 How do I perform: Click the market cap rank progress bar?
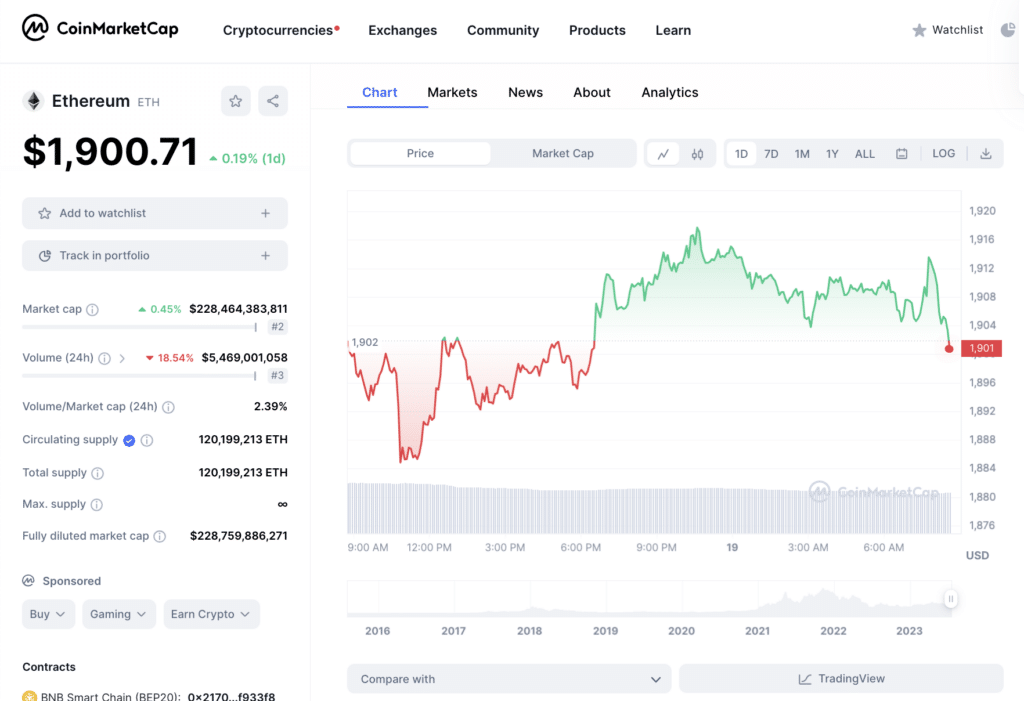(139, 327)
